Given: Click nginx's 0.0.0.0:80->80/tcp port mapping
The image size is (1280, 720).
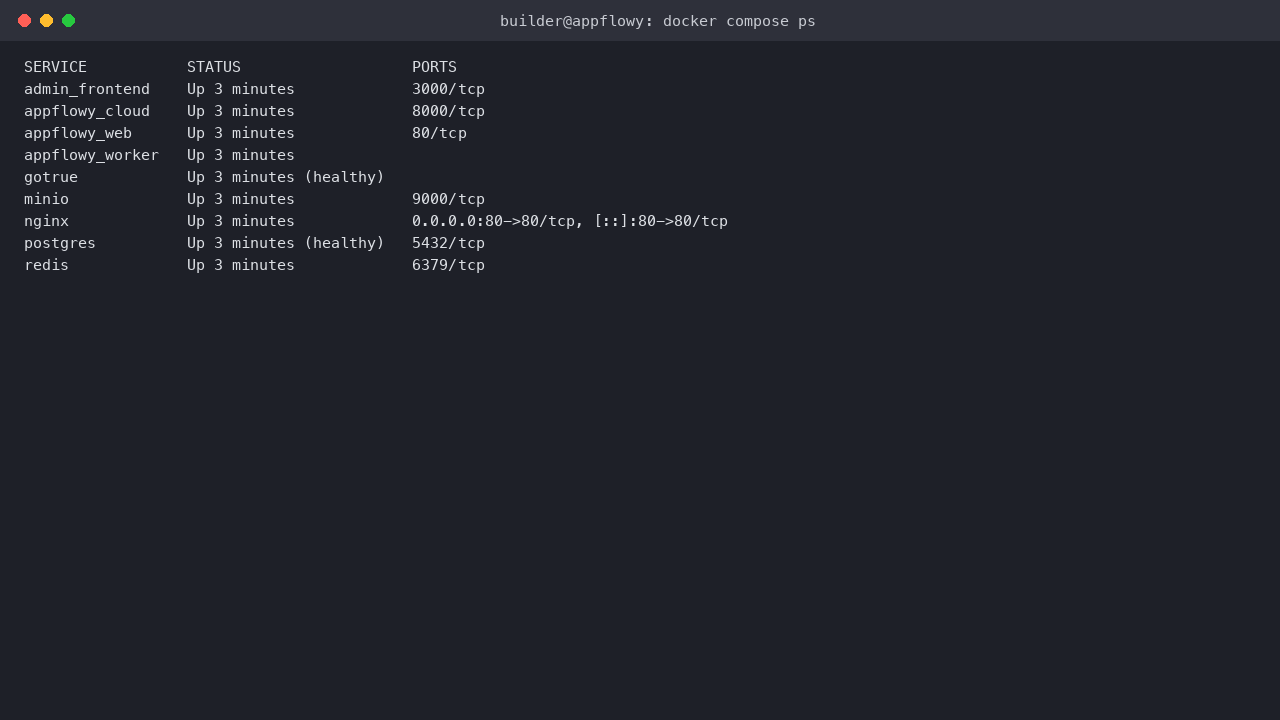Looking at the screenshot, I should (493, 221).
